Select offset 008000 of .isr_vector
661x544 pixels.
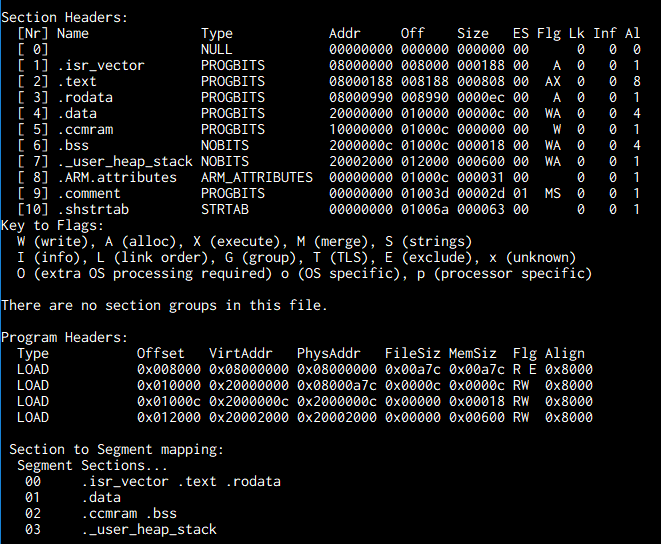[x=425, y=66]
